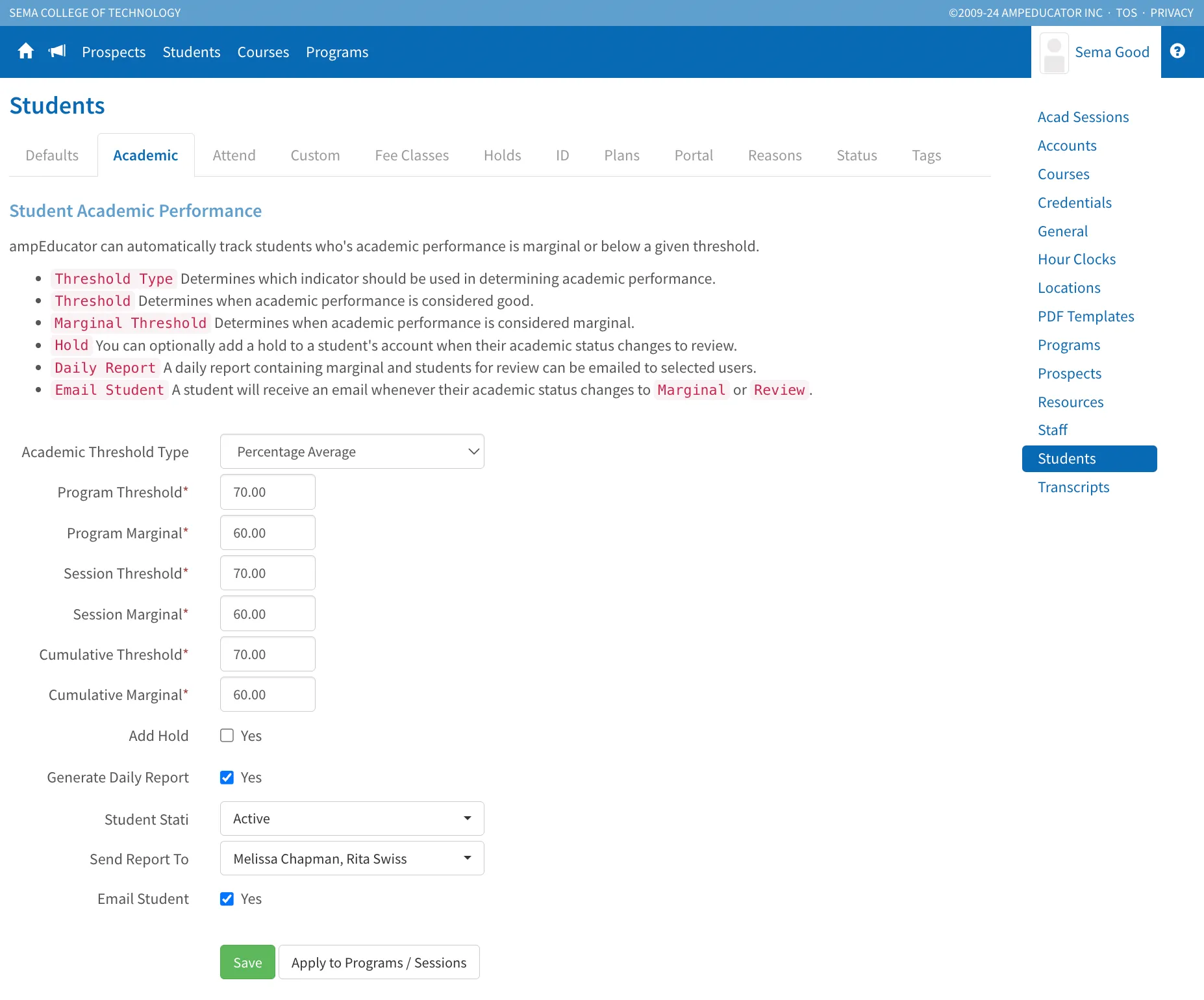Viewport: 1204px width, 1000px height.
Task: Open the help question mark icon
Action: (1177, 51)
